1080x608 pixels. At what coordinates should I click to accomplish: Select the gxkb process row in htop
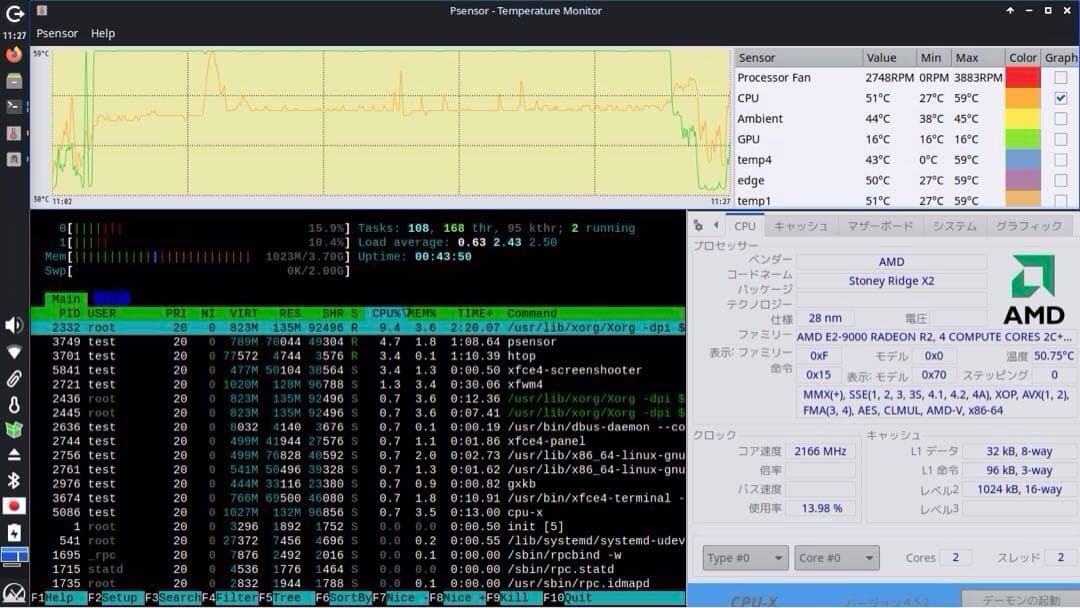[358, 484]
